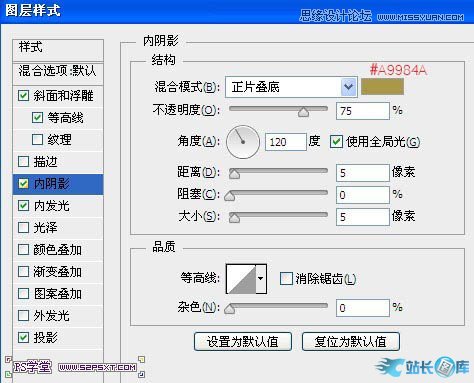Select the 光泽 style row
This screenshot has height=383, width=474.
coord(58,228)
